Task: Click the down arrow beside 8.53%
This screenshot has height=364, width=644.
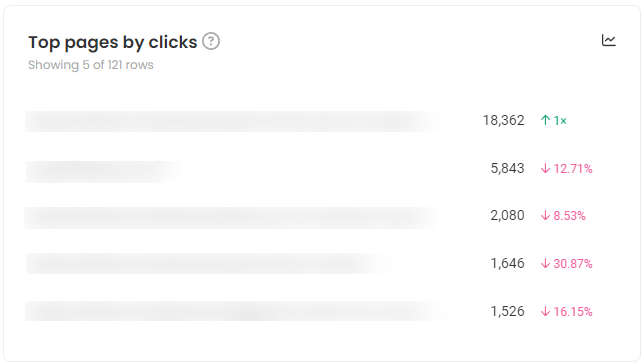Action: point(545,216)
